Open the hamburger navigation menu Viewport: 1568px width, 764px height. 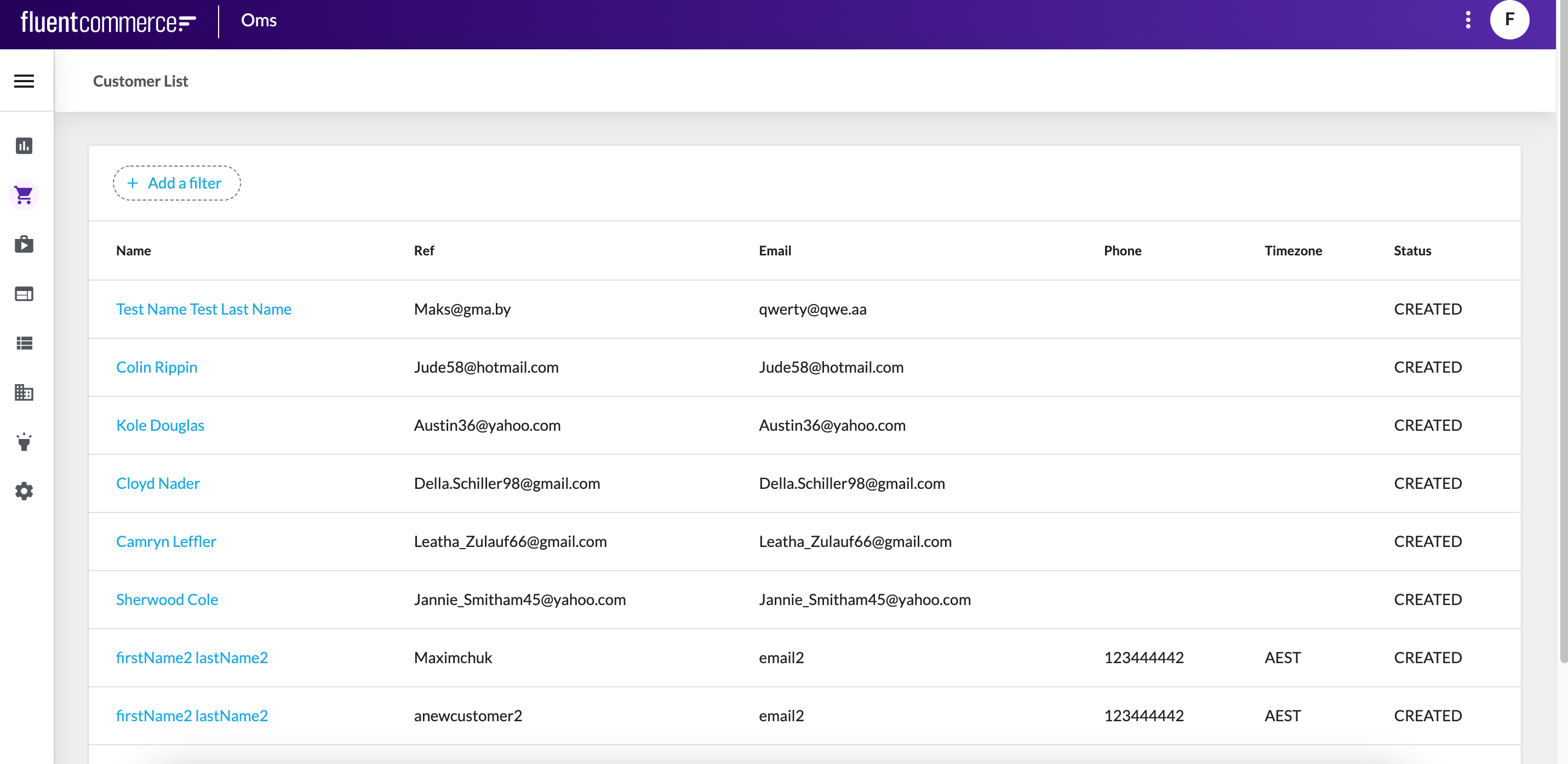tap(24, 81)
